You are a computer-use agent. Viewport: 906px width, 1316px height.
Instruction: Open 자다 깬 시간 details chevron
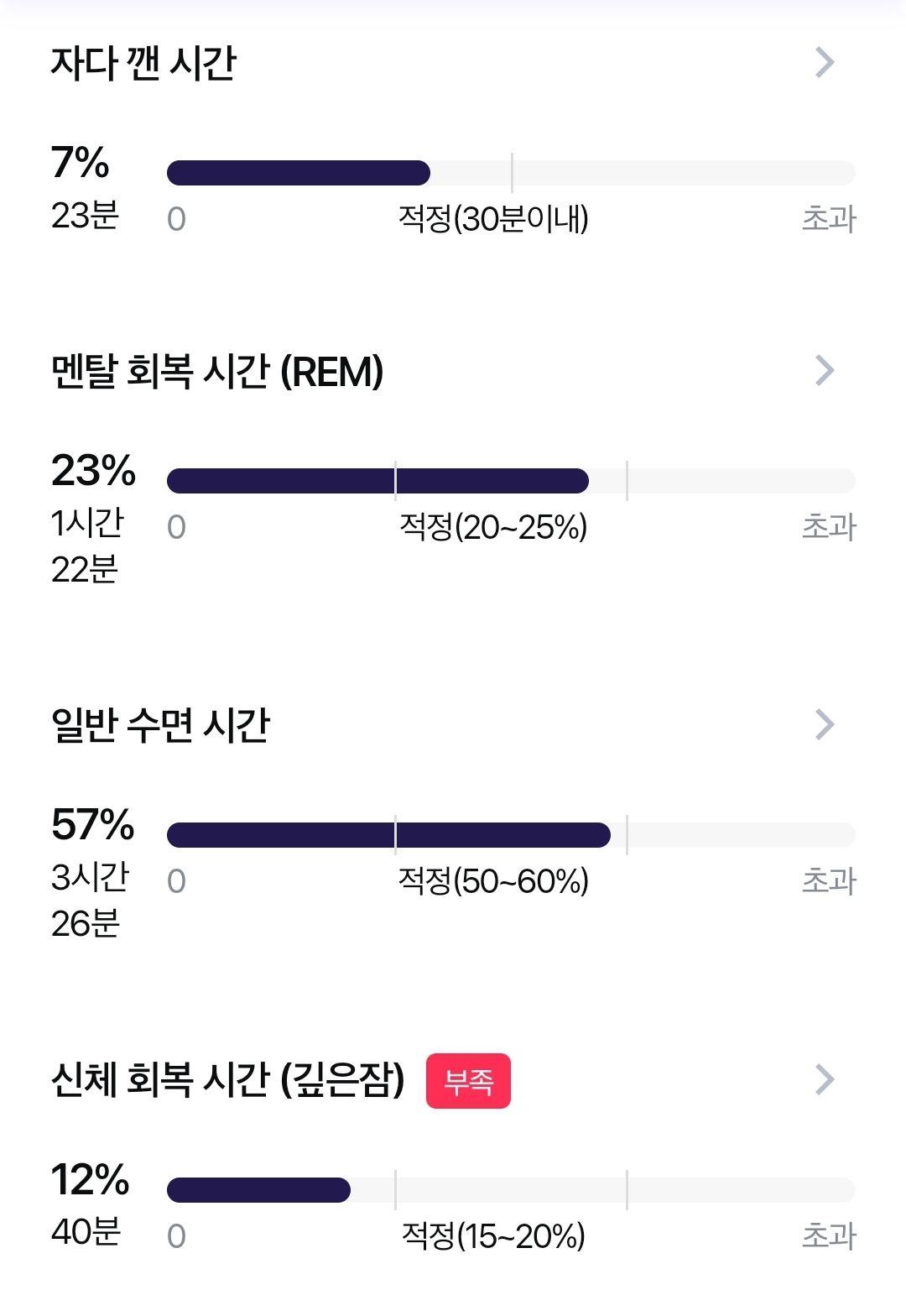click(825, 62)
